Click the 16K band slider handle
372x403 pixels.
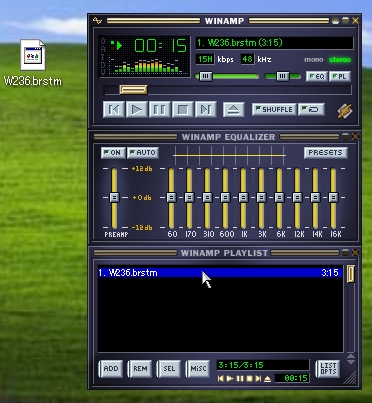(x=333, y=197)
